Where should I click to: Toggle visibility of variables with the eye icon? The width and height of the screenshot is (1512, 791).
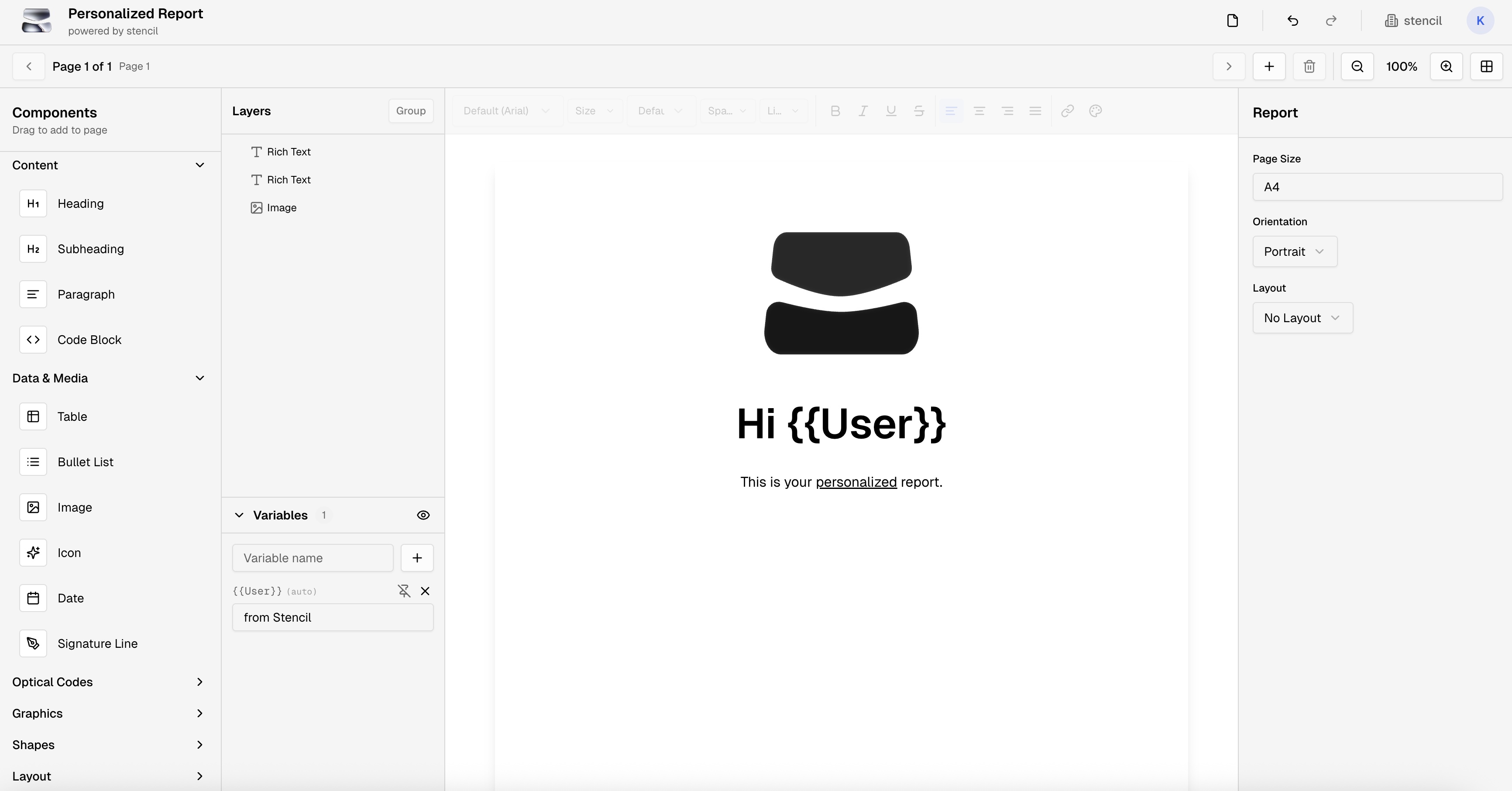pos(423,516)
